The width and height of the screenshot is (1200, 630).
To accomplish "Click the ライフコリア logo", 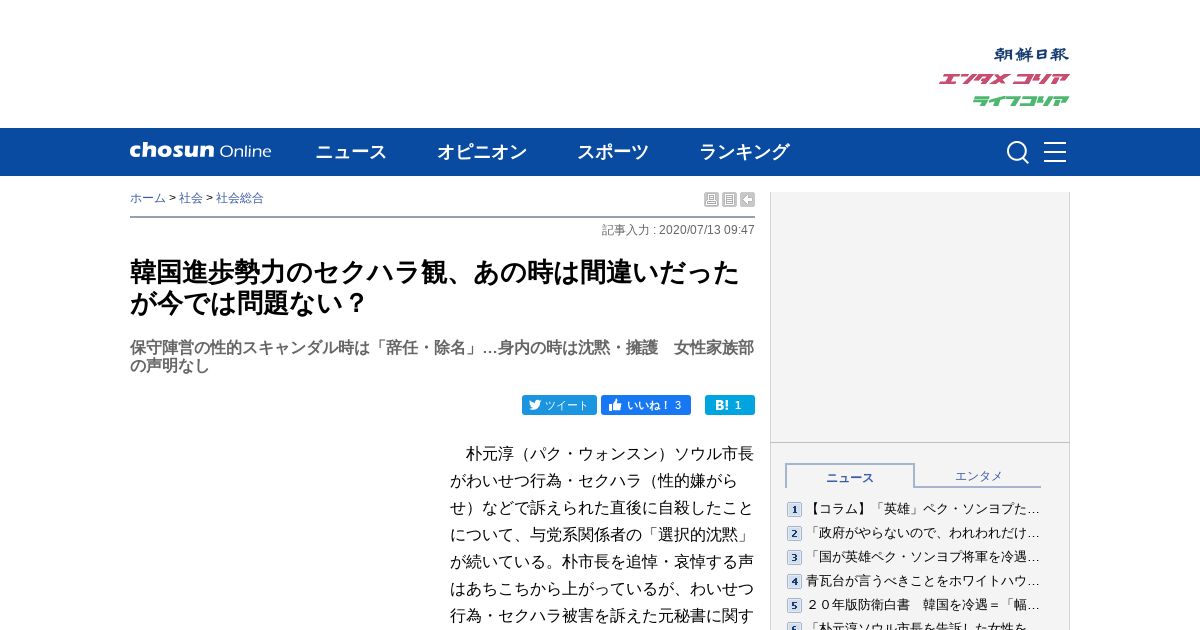I will coord(1021,101).
